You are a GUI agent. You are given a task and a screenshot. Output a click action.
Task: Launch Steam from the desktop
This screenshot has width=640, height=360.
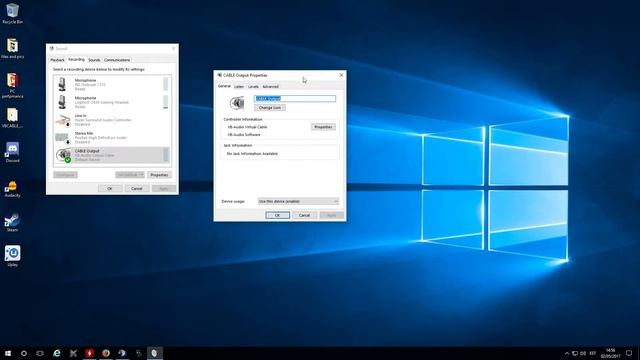click(x=12, y=222)
